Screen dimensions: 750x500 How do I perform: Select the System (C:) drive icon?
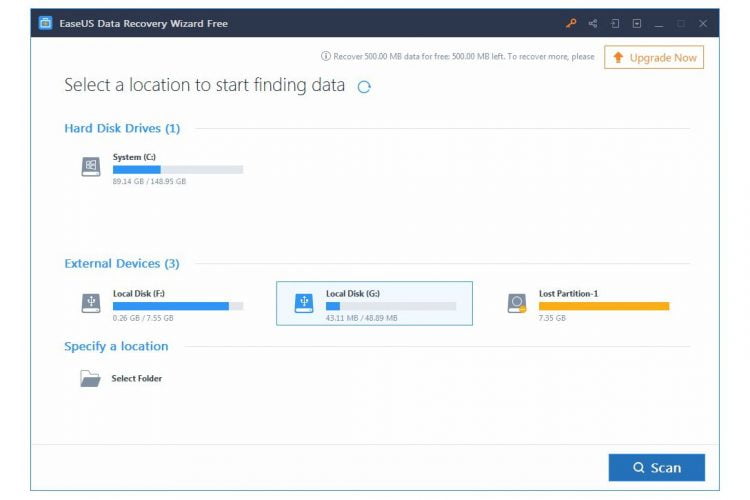90,167
